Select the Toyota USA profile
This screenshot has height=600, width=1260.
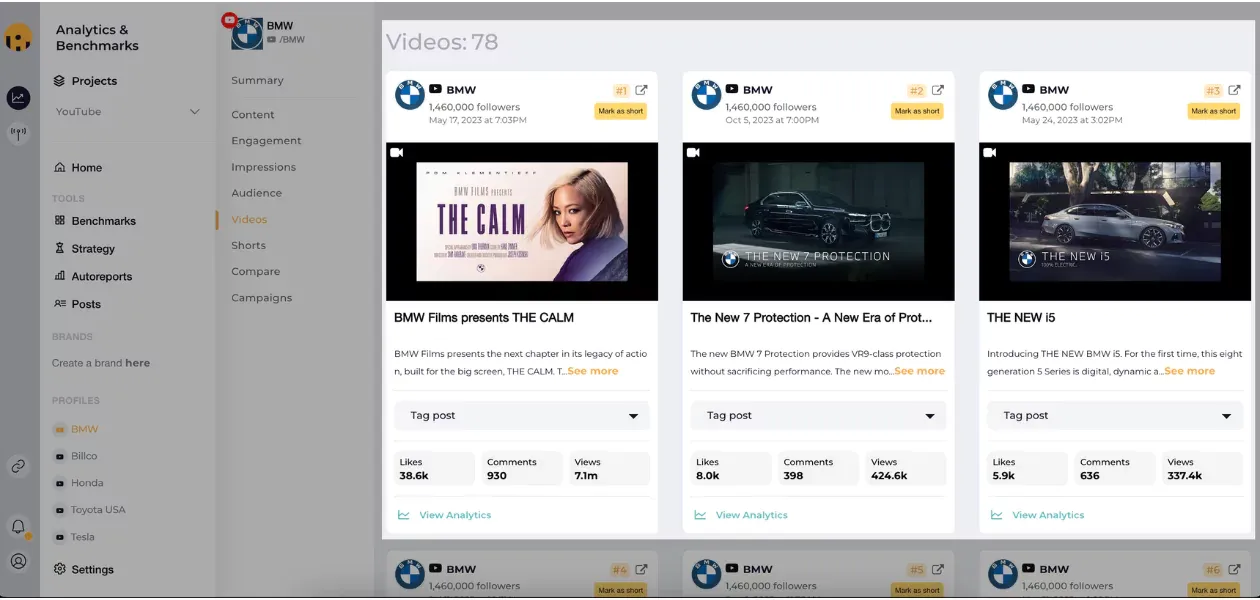pos(98,510)
